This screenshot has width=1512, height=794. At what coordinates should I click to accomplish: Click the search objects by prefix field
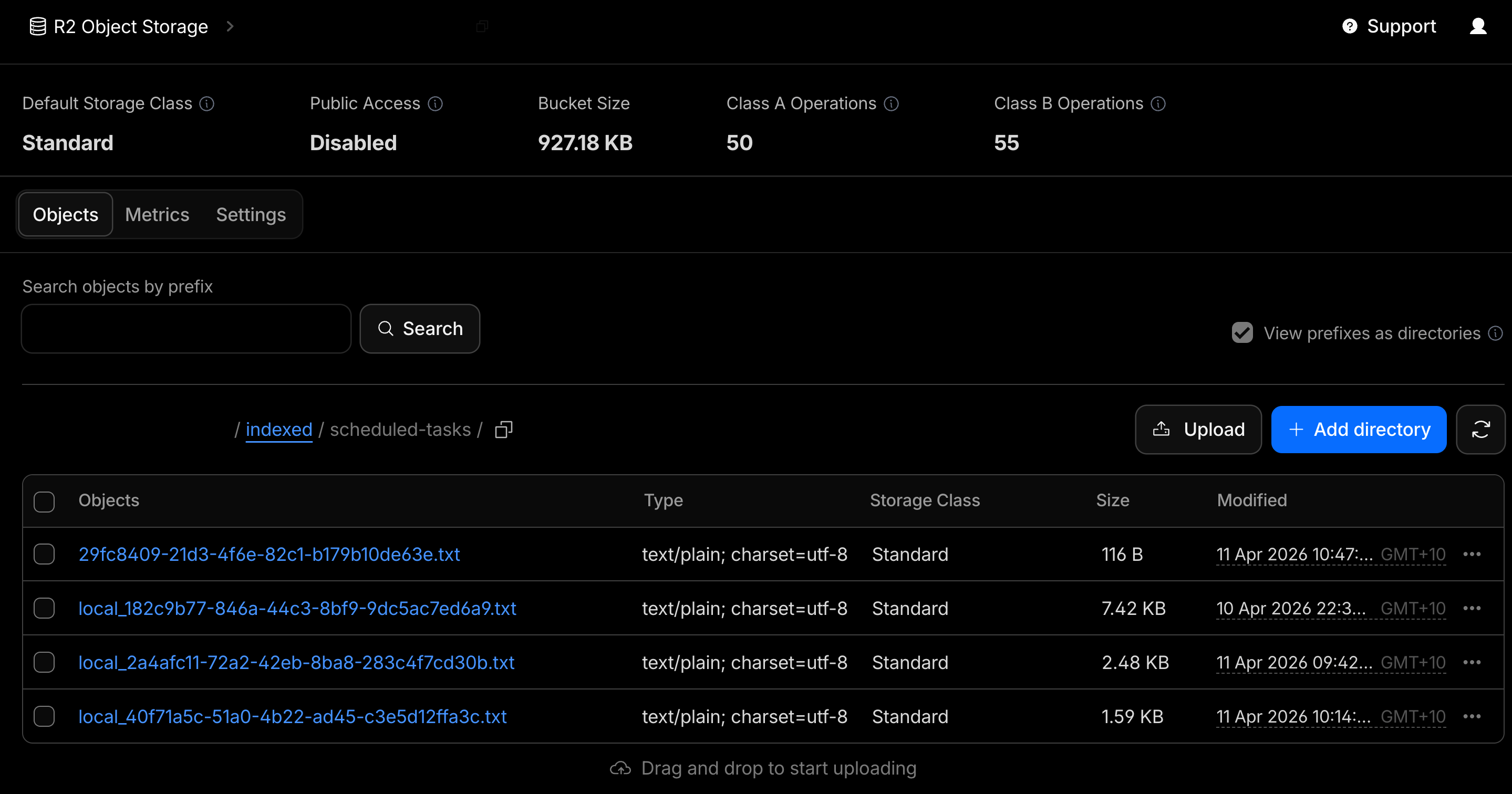pyautogui.click(x=186, y=329)
